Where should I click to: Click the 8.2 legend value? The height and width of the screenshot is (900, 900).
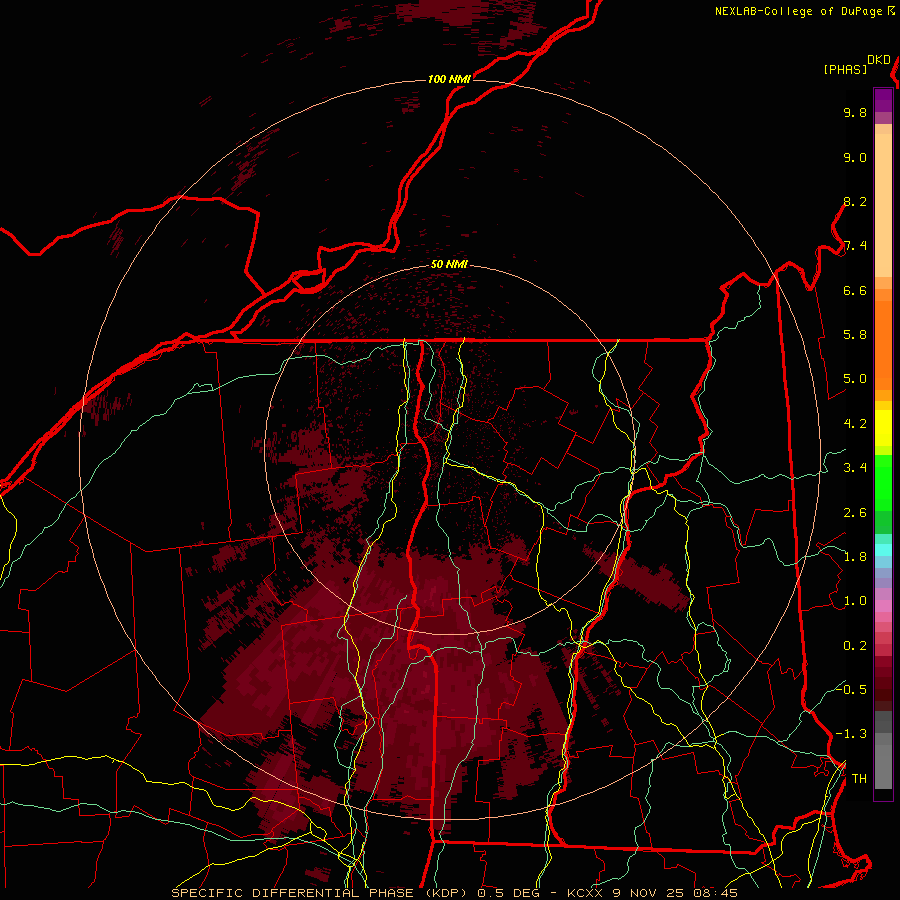(x=855, y=201)
